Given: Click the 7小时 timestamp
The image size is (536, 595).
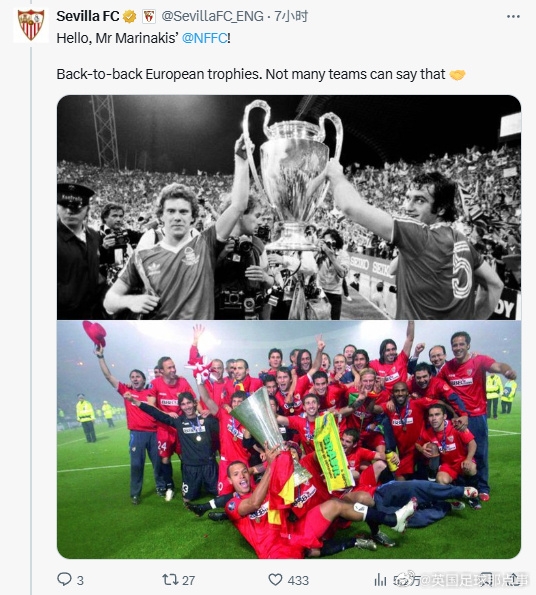Looking at the screenshot, I should click(x=291, y=16).
